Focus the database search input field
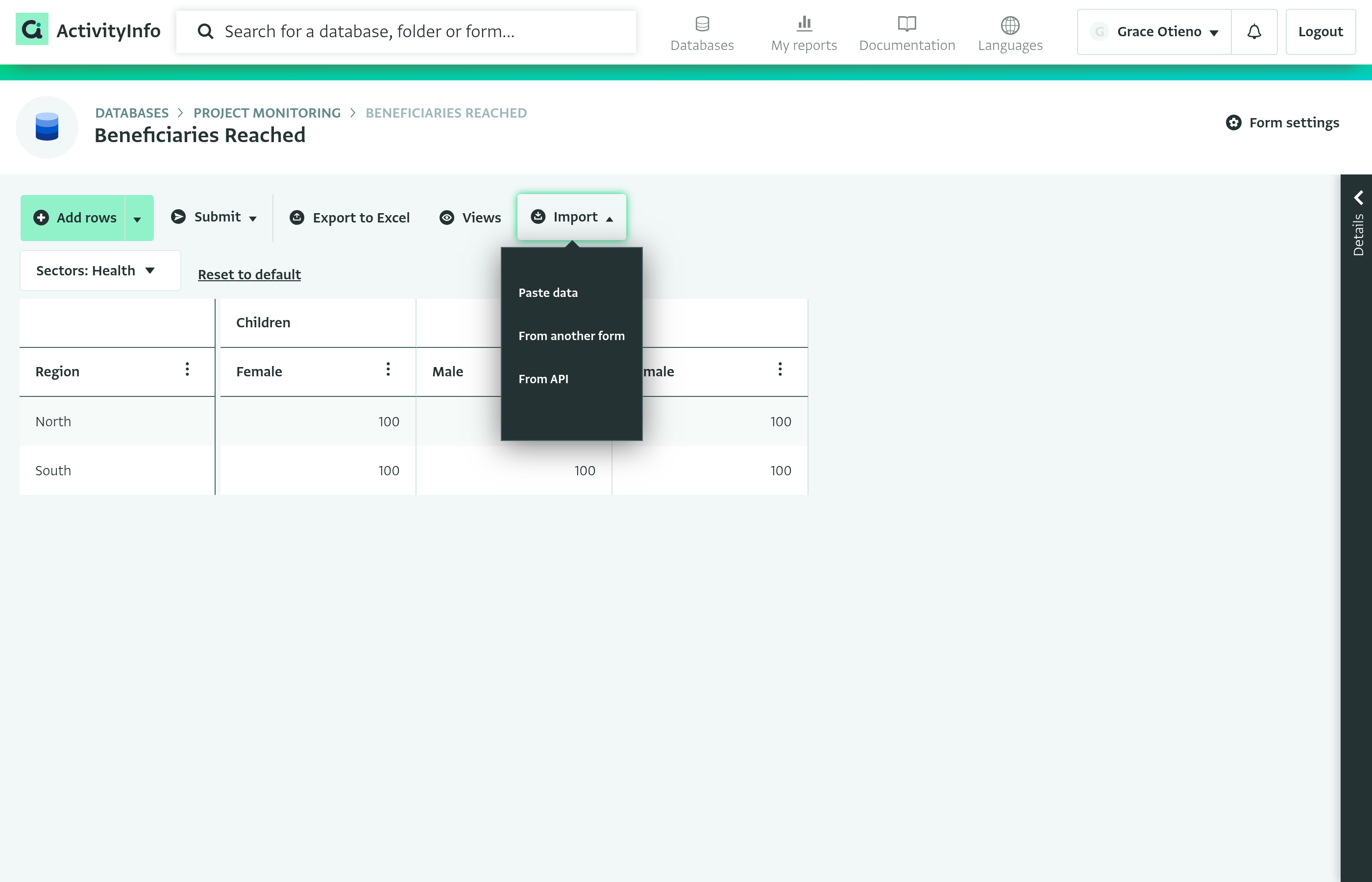The image size is (1372, 882). [406, 31]
